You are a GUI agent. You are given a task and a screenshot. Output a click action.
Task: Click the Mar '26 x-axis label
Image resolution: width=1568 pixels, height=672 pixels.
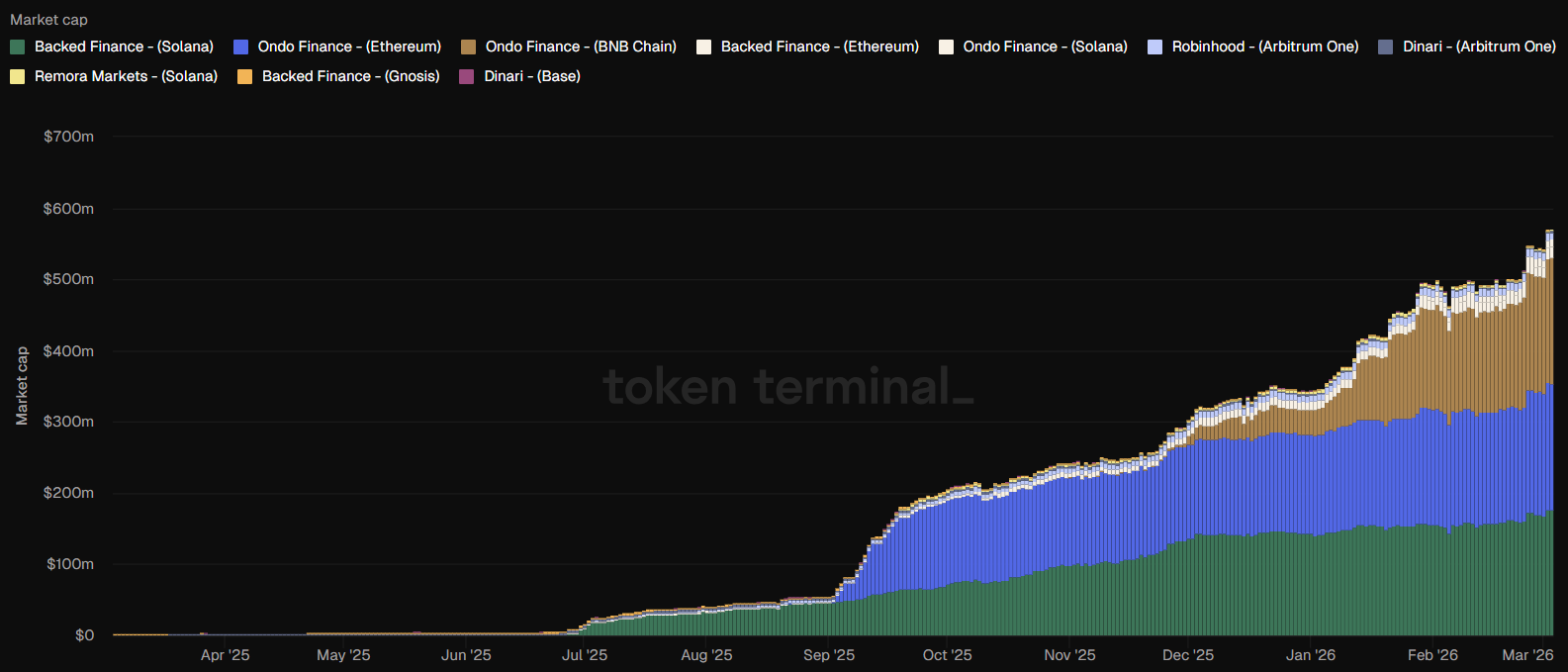(x=1527, y=655)
